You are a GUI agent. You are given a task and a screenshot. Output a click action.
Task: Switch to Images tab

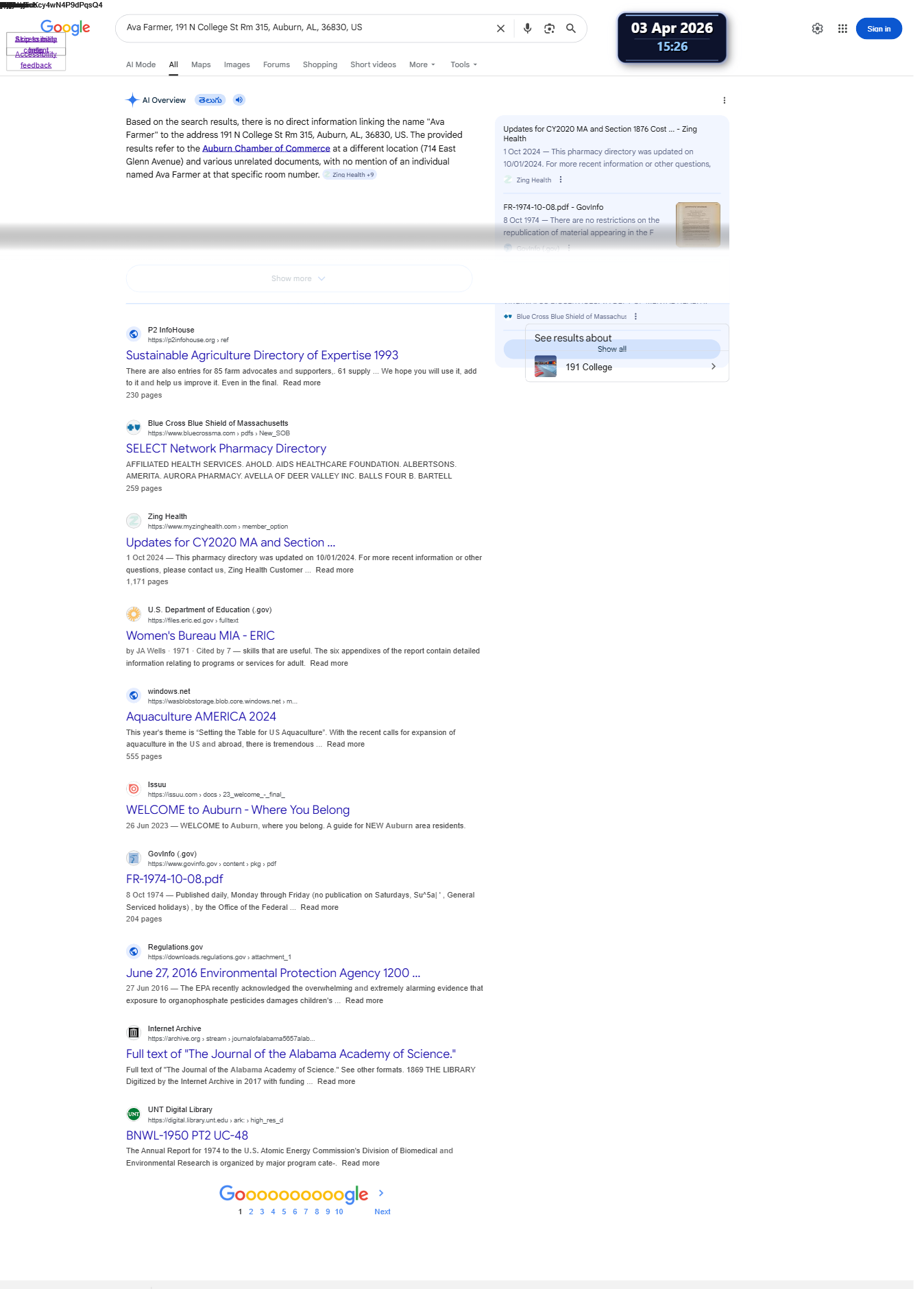click(236, 64)
